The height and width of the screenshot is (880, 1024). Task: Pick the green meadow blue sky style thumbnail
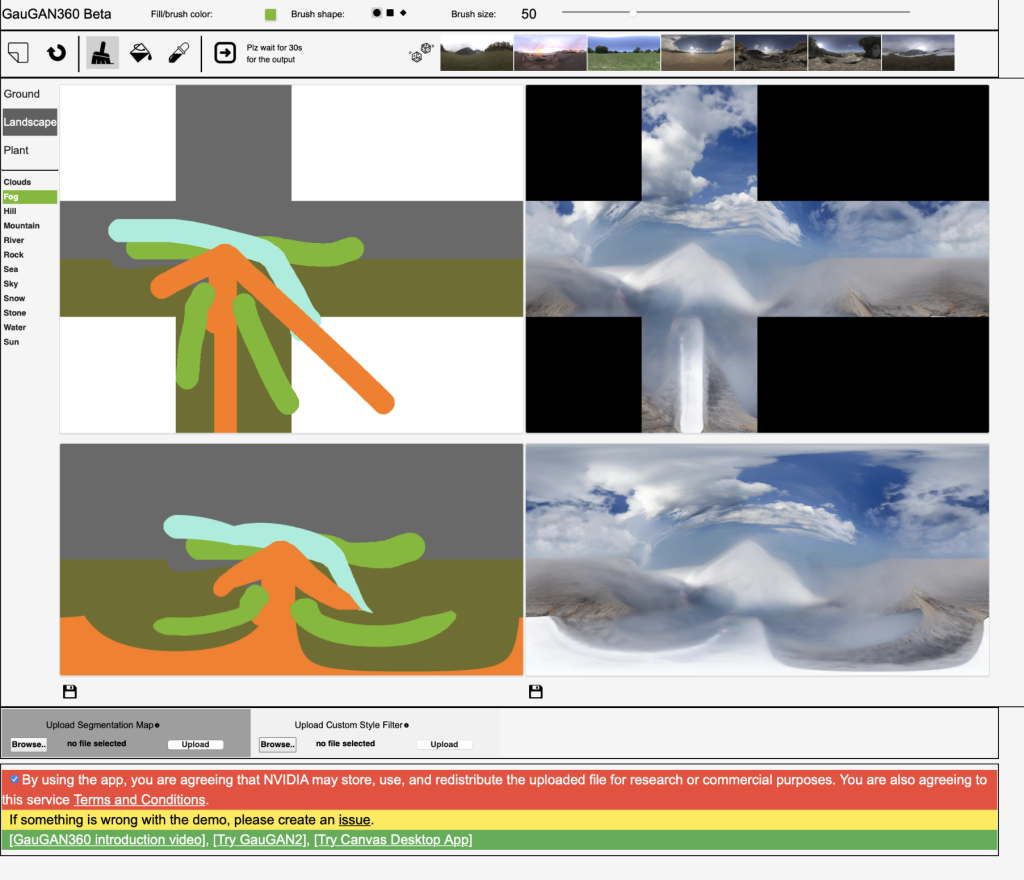tap(624, 53)
